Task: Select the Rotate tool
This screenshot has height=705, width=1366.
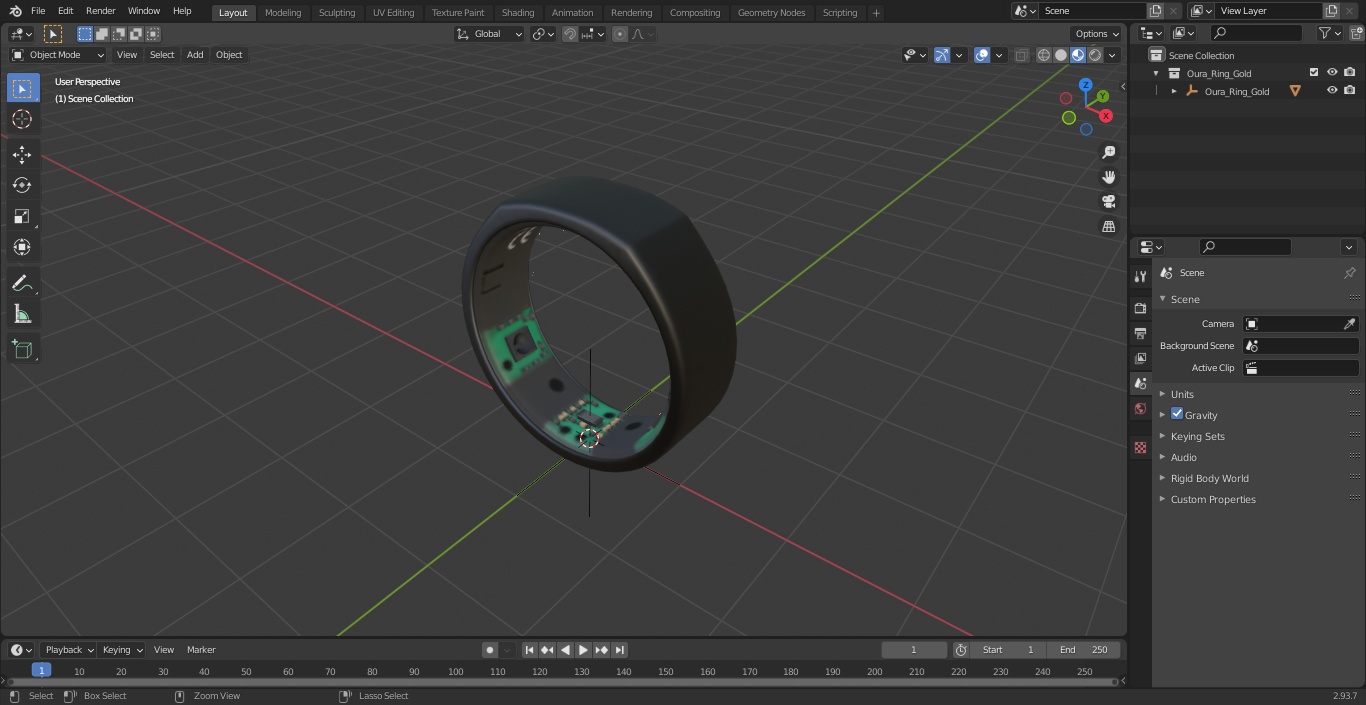Action: pyautogui.click(x=22, y=185)
